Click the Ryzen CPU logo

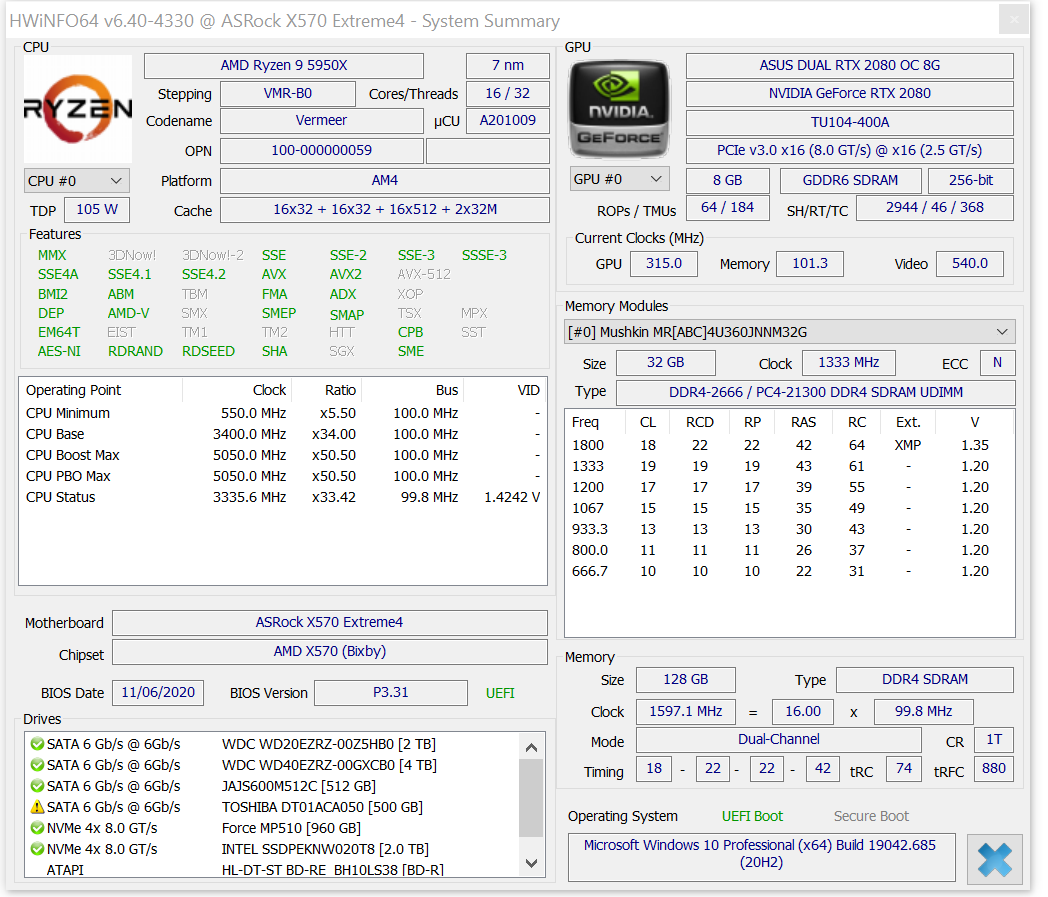pyautogui.click(x=78, y=109)
